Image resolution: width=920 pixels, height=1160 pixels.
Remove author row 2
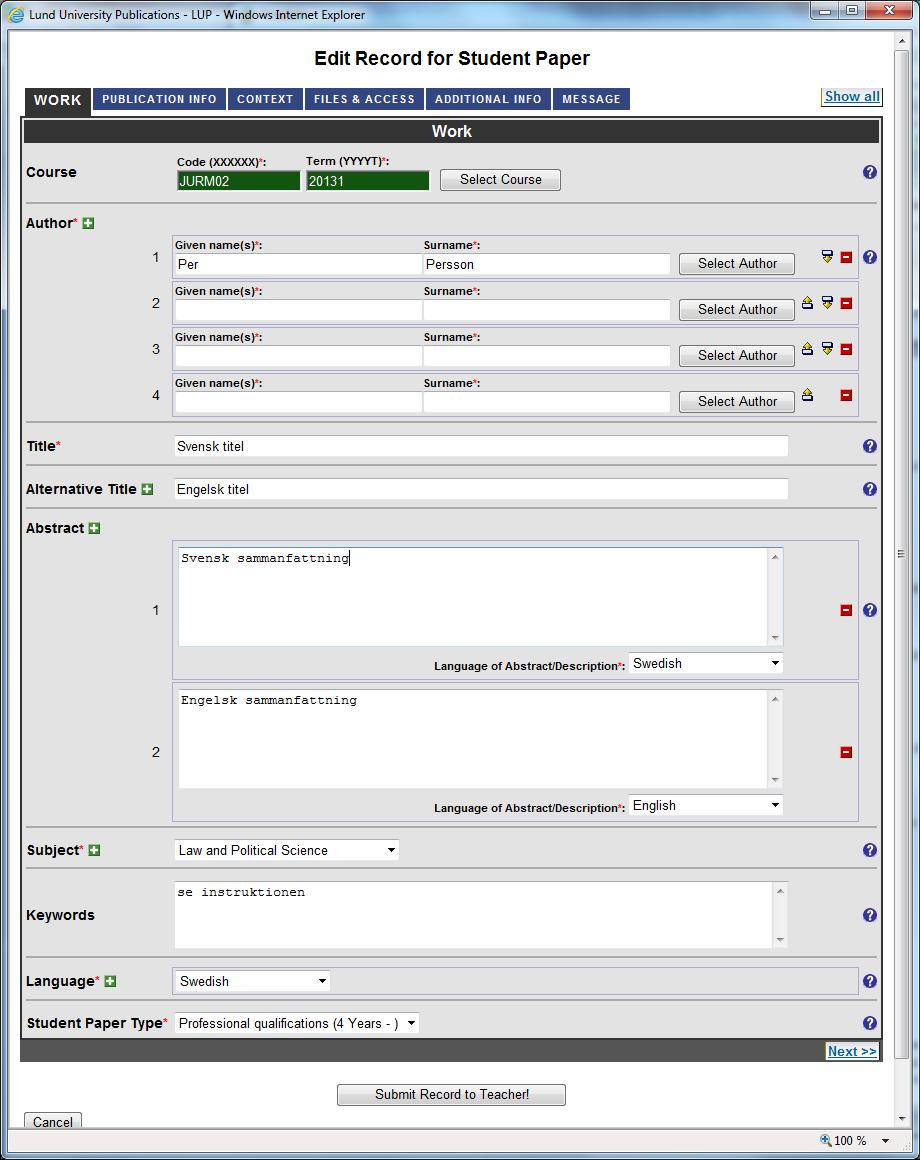846,303
